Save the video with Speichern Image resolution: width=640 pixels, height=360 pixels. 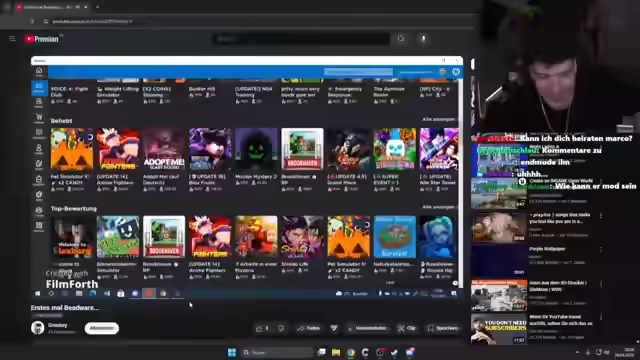point(443,328)
